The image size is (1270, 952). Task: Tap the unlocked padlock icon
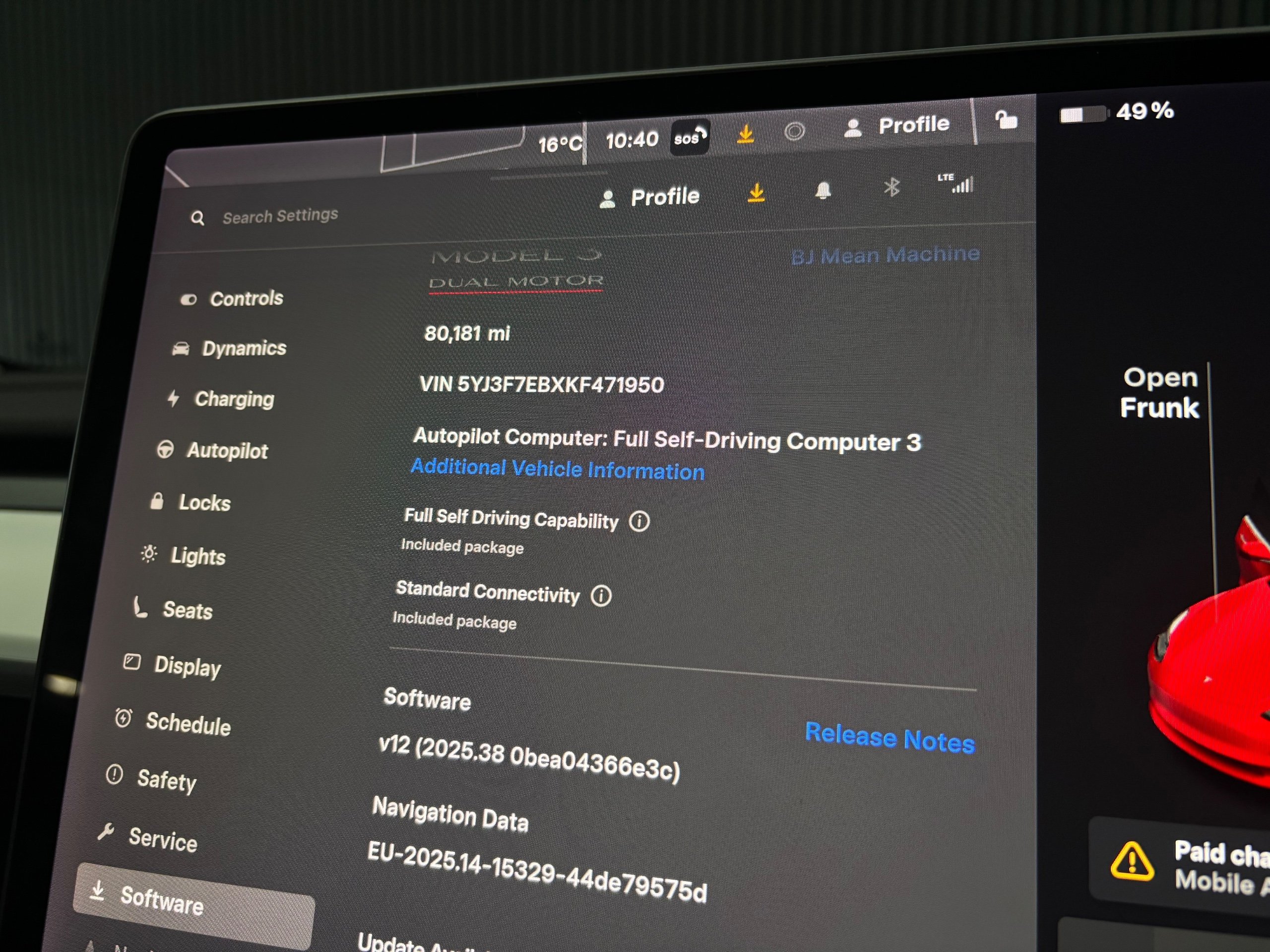(x=1006, y=120)
